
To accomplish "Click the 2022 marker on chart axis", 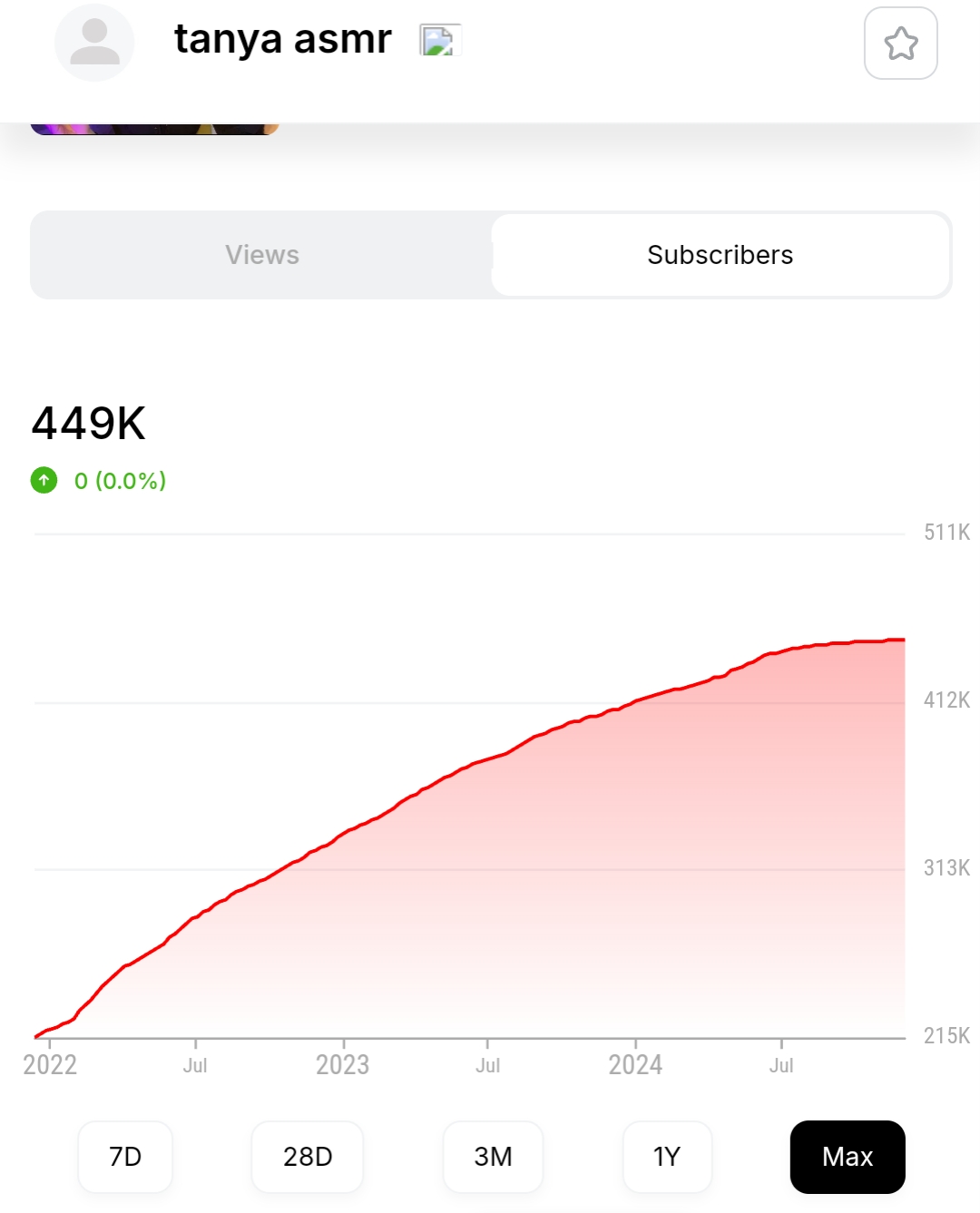I will (50, 1064).
